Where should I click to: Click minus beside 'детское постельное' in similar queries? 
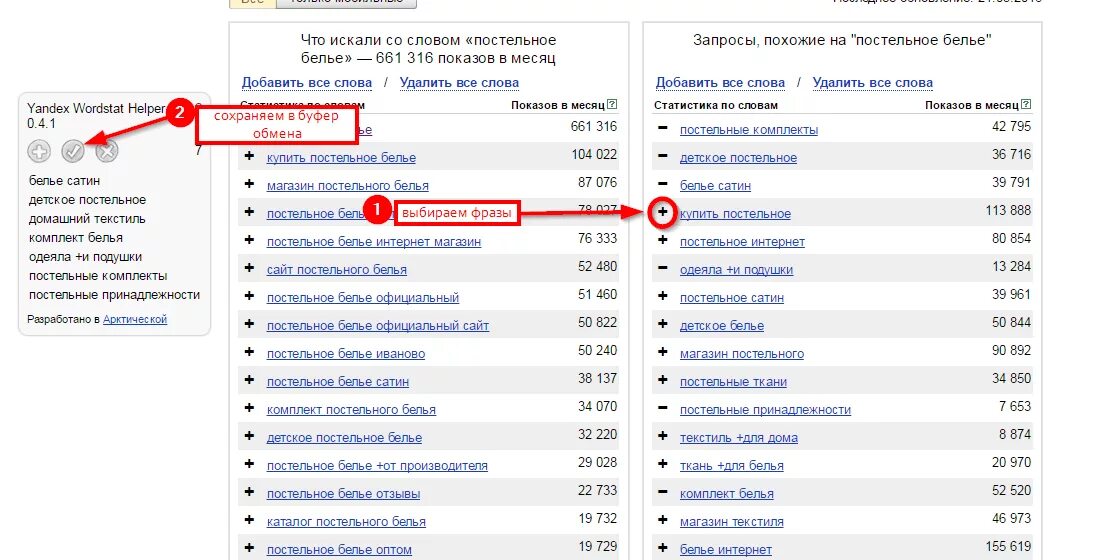pyautogui.click(x=663, y=156)
